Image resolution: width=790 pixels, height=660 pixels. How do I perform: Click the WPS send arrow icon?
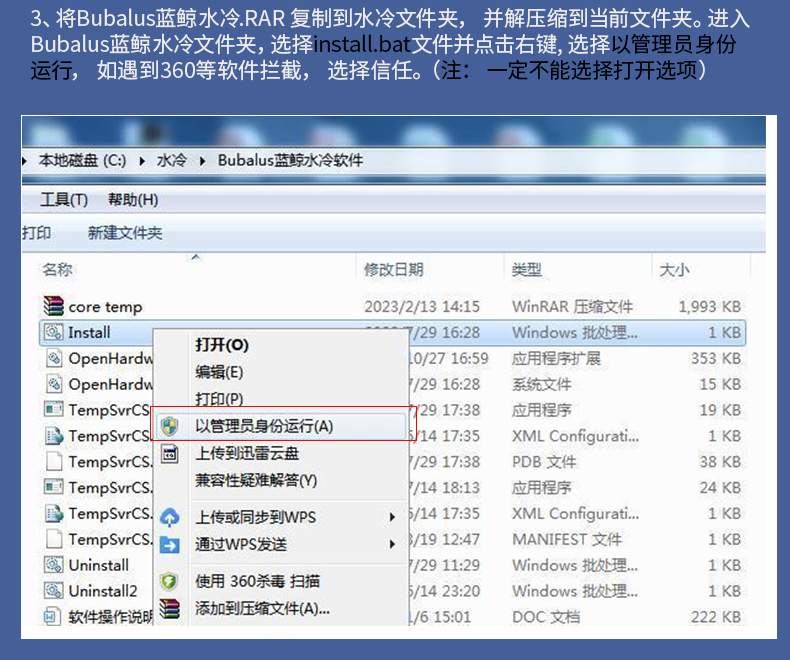(169, 544)
